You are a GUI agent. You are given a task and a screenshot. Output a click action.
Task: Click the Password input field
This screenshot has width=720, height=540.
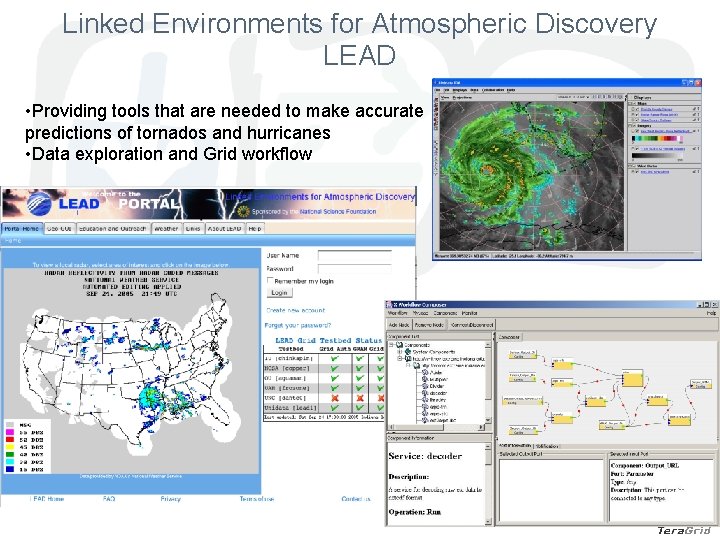(354, 269)
